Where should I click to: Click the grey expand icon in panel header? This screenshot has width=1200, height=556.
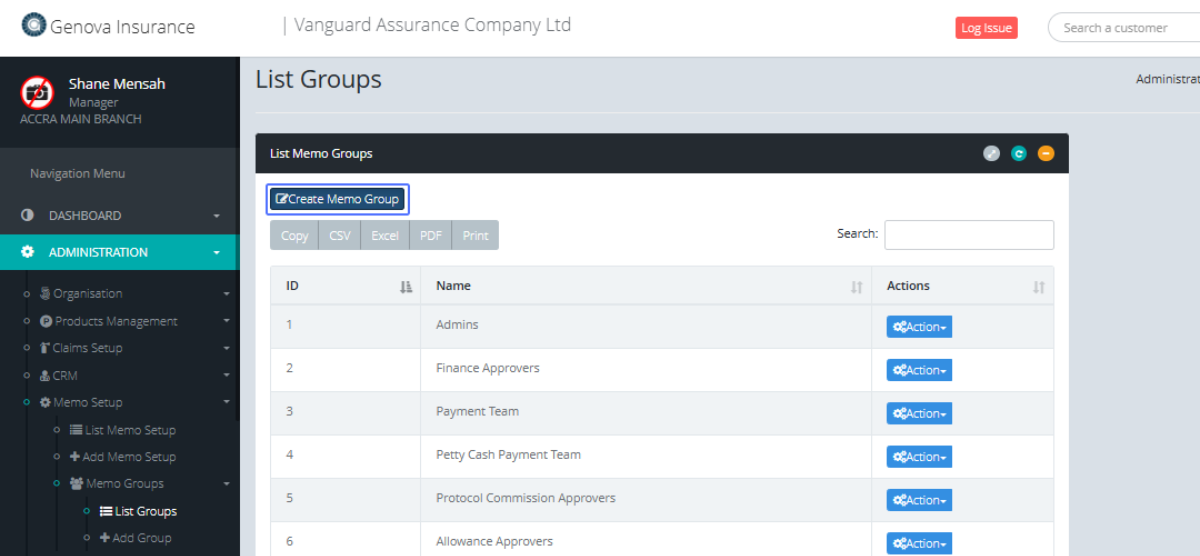coord(991,154)
